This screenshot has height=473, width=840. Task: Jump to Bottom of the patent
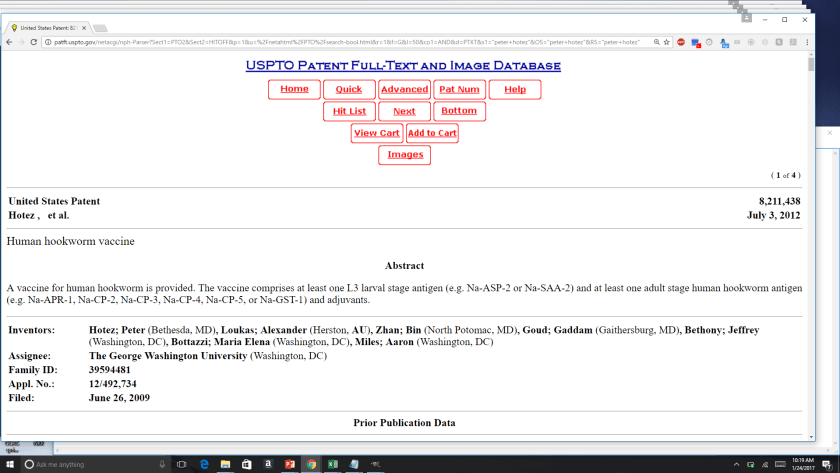(459, 110)
